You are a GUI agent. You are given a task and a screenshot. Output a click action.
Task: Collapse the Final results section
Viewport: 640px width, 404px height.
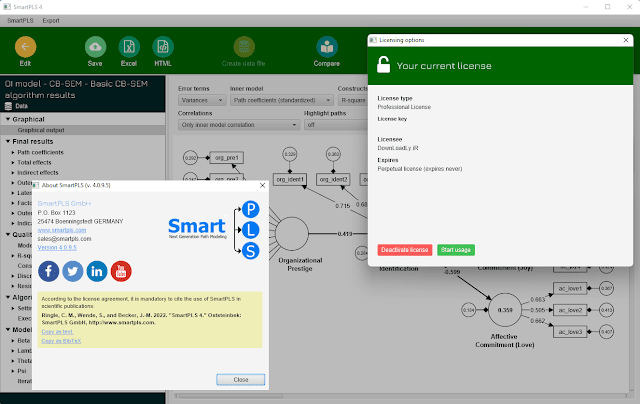[8, 141]
